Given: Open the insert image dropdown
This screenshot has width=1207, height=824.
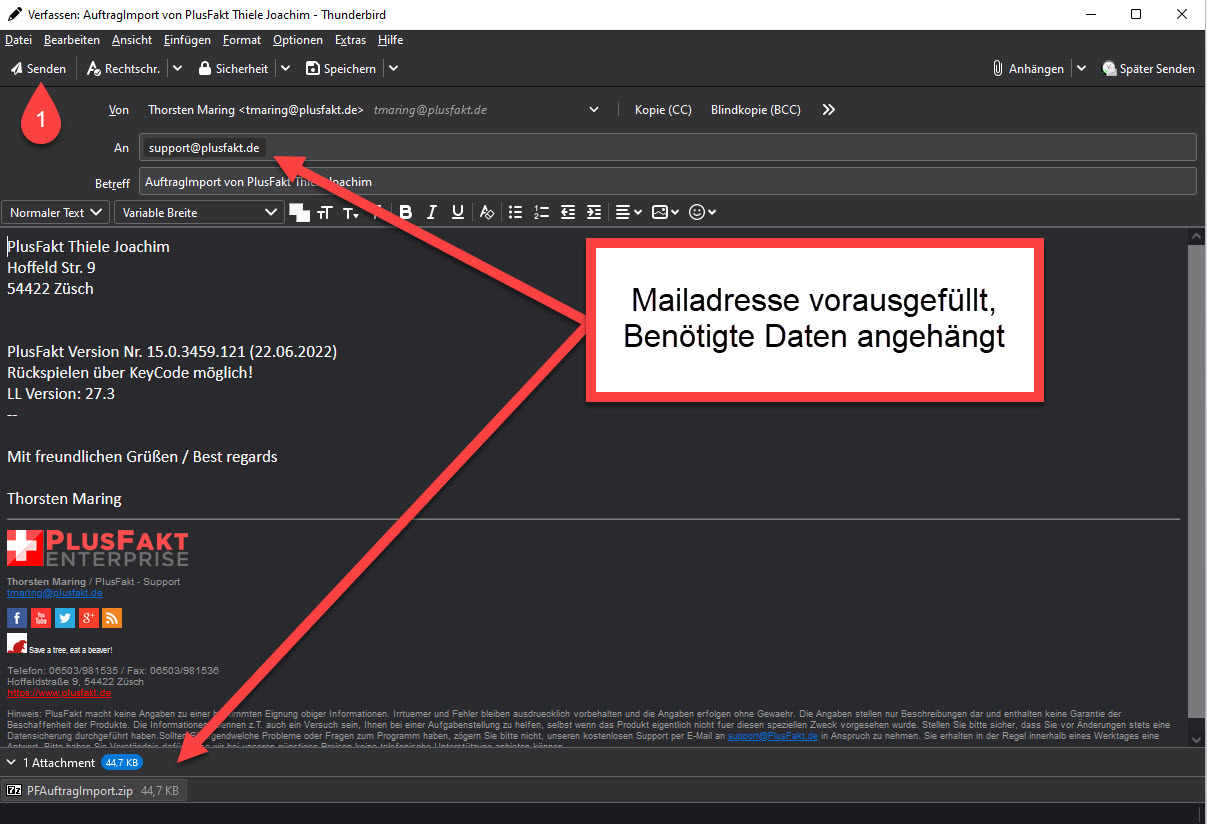Looking at the screenshot, I should (x=665, y=212).
